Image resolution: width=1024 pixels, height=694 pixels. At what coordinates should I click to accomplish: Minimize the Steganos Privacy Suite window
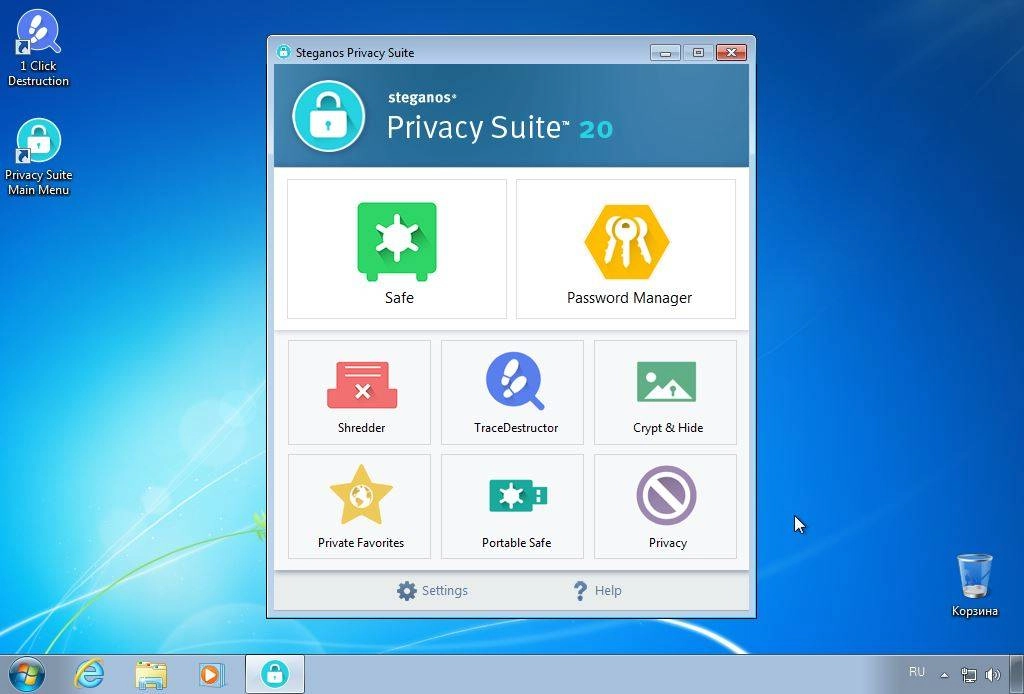tap(665, 53)
